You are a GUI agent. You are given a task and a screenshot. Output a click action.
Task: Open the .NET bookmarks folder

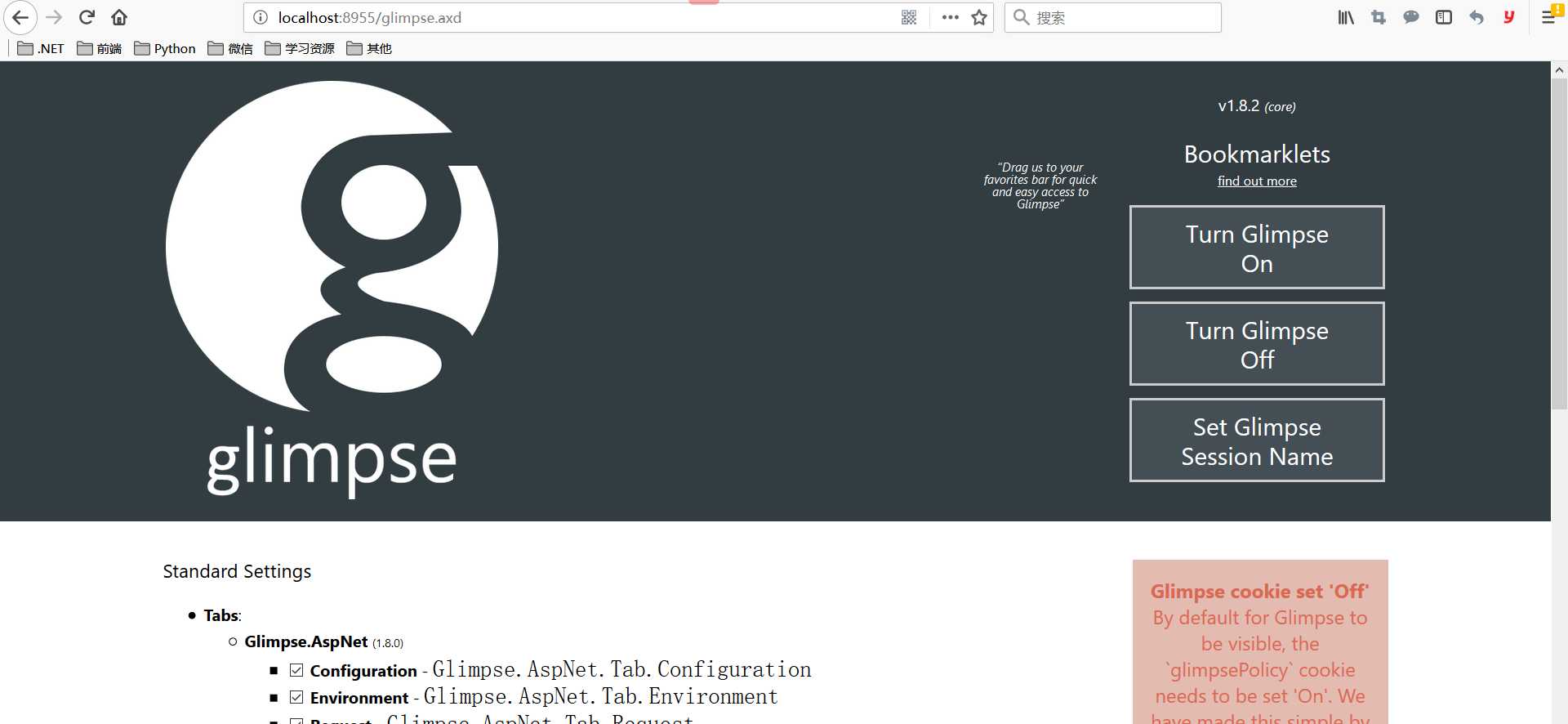41,48
